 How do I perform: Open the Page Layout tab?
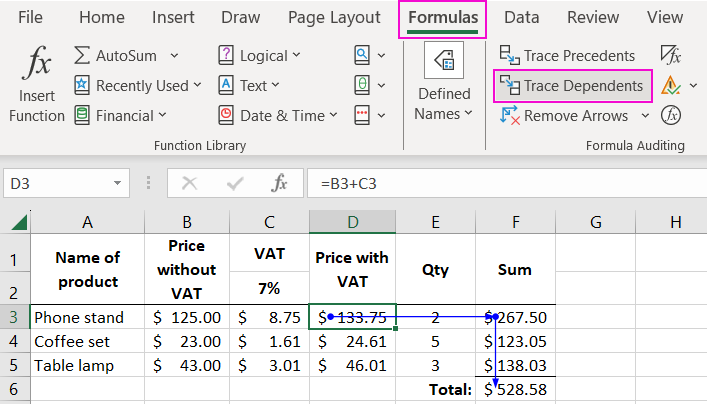click(334, 17)
